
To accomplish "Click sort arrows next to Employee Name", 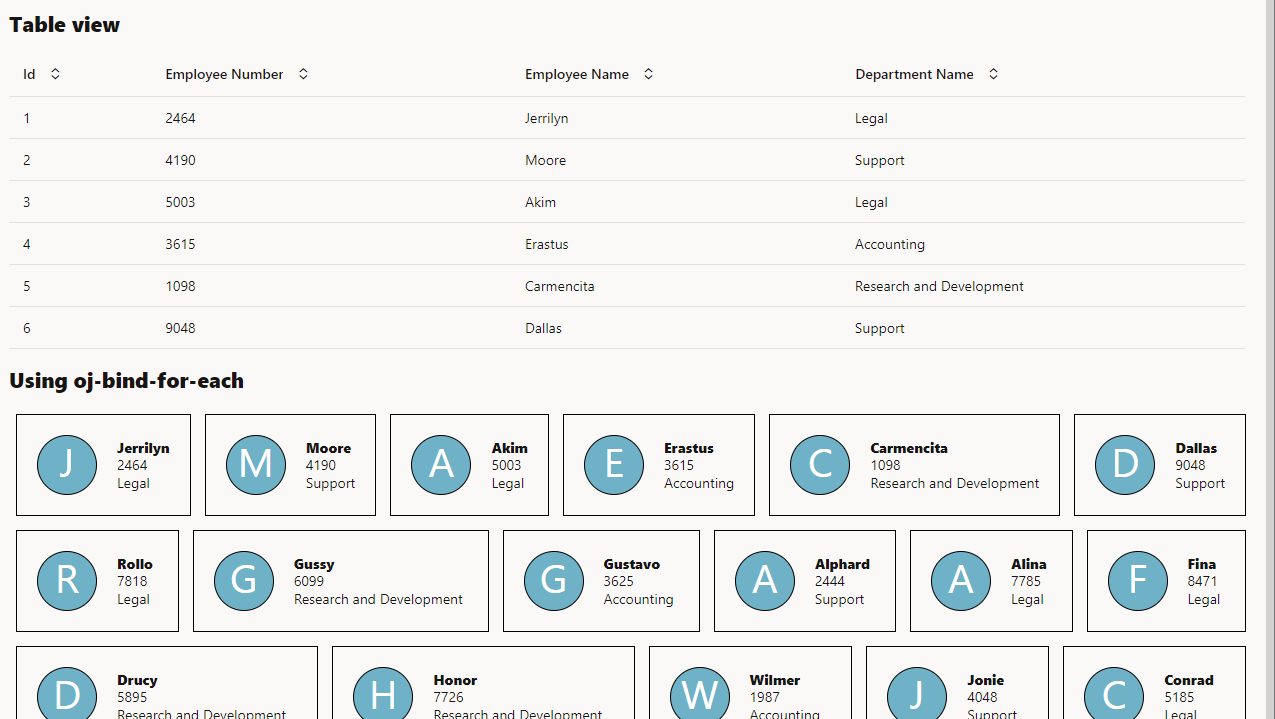I will tap(648, 74).
